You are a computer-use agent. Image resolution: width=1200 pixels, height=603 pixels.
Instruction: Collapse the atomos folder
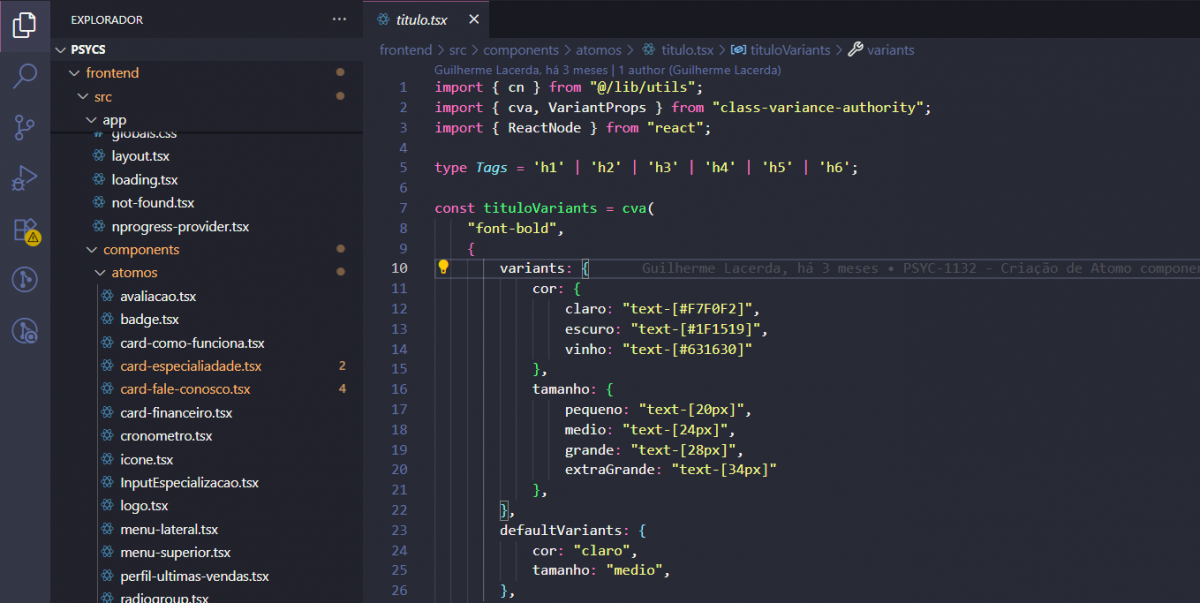[134, 273]
